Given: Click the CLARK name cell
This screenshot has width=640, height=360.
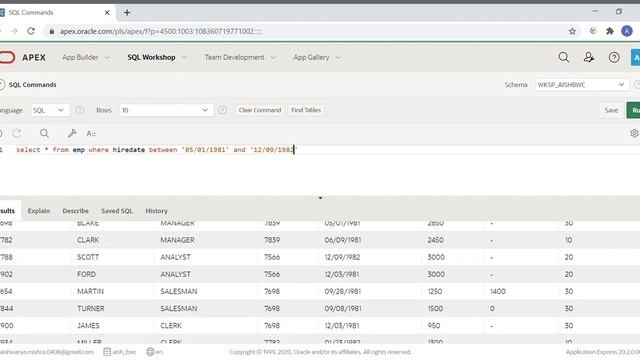Looking at the screenshot, I should point(88,240).
